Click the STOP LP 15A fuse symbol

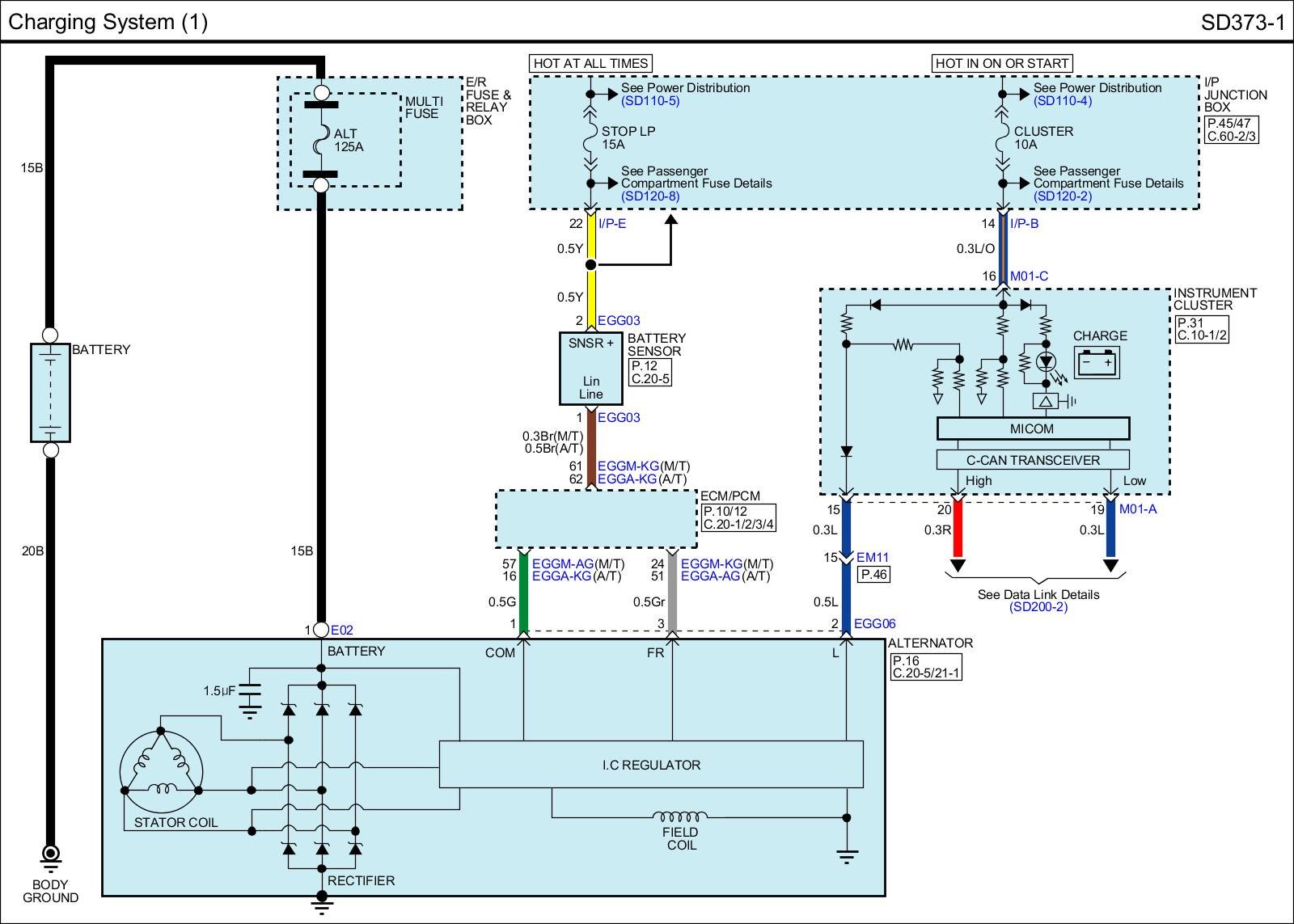[590, 138]
